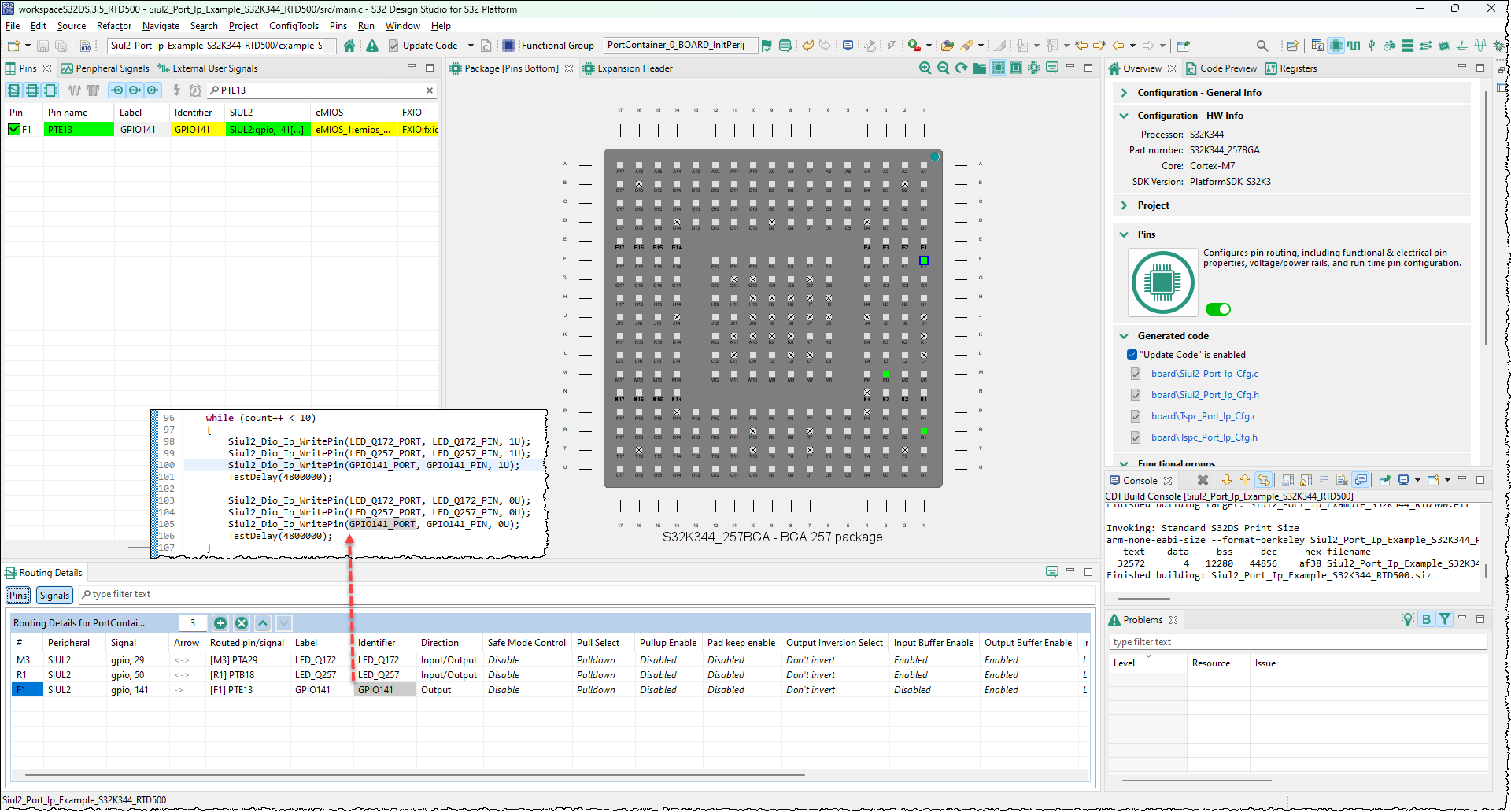Collapse the Configuration - HW Info section

click(x=1123, y=115)
